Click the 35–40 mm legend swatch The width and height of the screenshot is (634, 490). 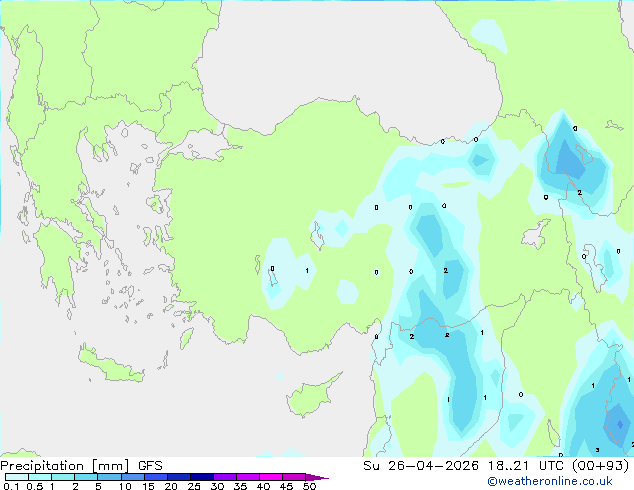pyautogui.click(x=247, y=477)
